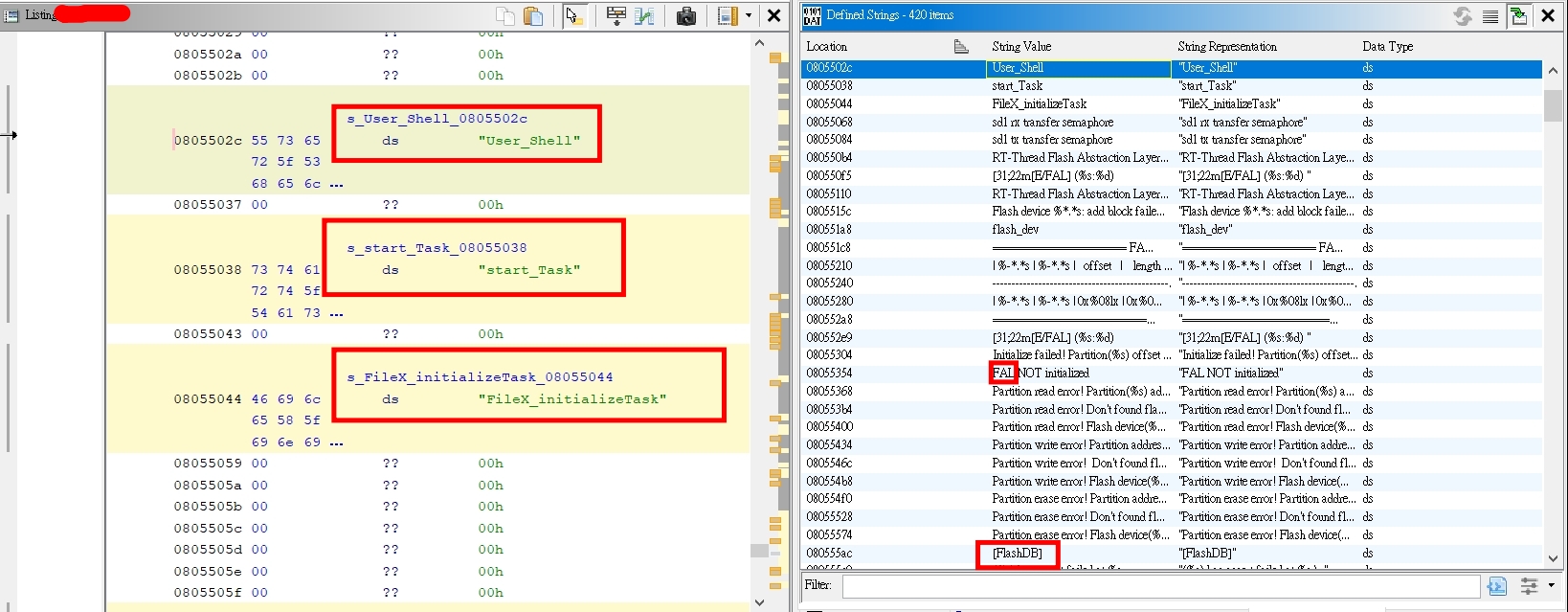Viewport: 1568px width, 612px height.
Task: Sort by Data Type column header
Action: pos(1387,46)
